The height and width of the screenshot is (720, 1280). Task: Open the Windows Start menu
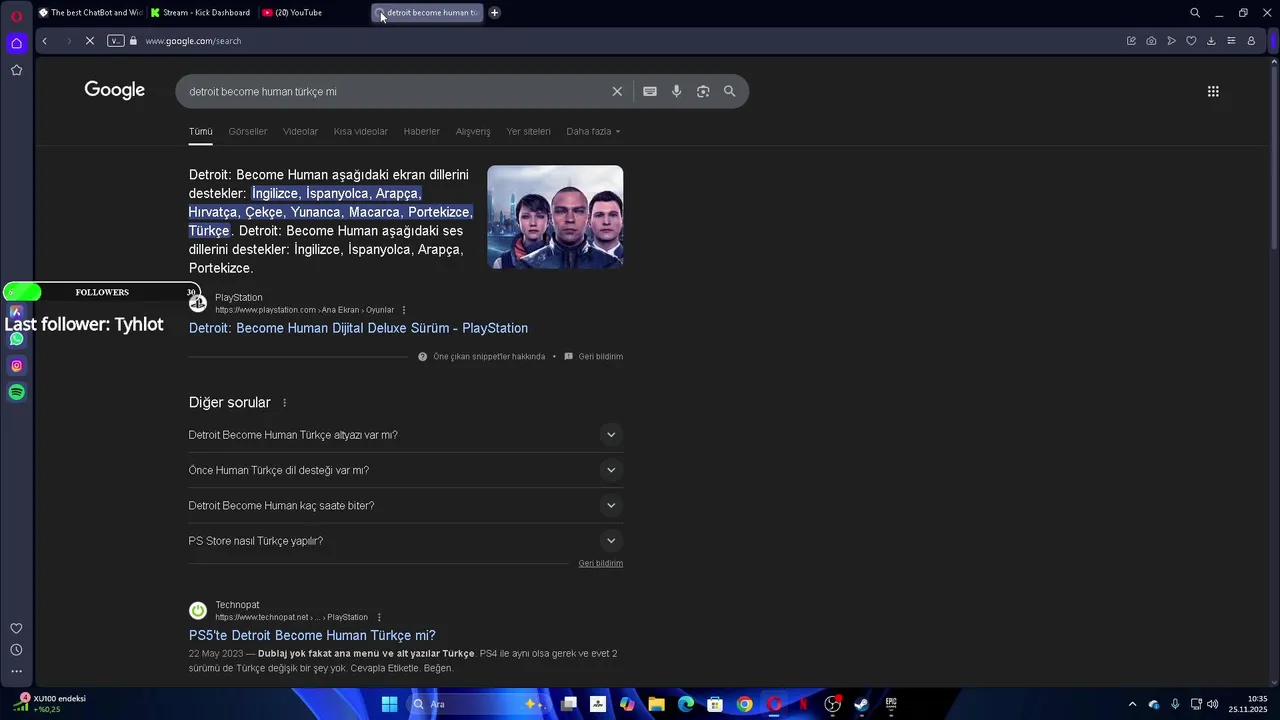(x=389, y=704)
